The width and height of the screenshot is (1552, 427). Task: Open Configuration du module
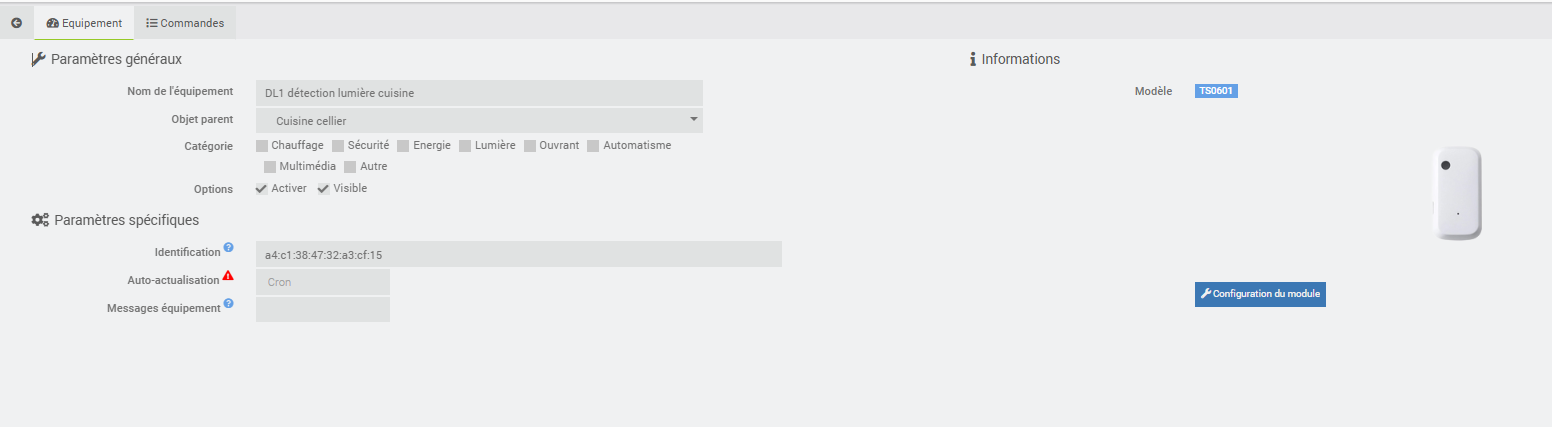(1260, 294)
